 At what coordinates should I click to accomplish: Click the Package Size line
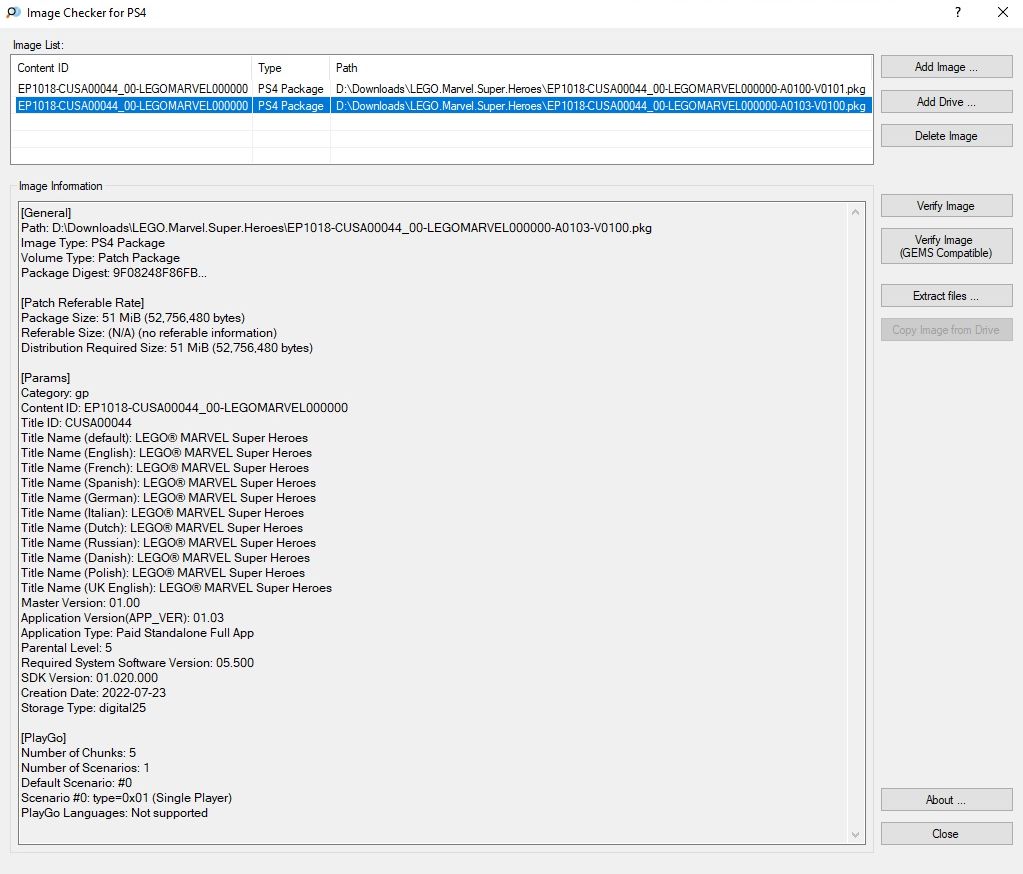132,318
